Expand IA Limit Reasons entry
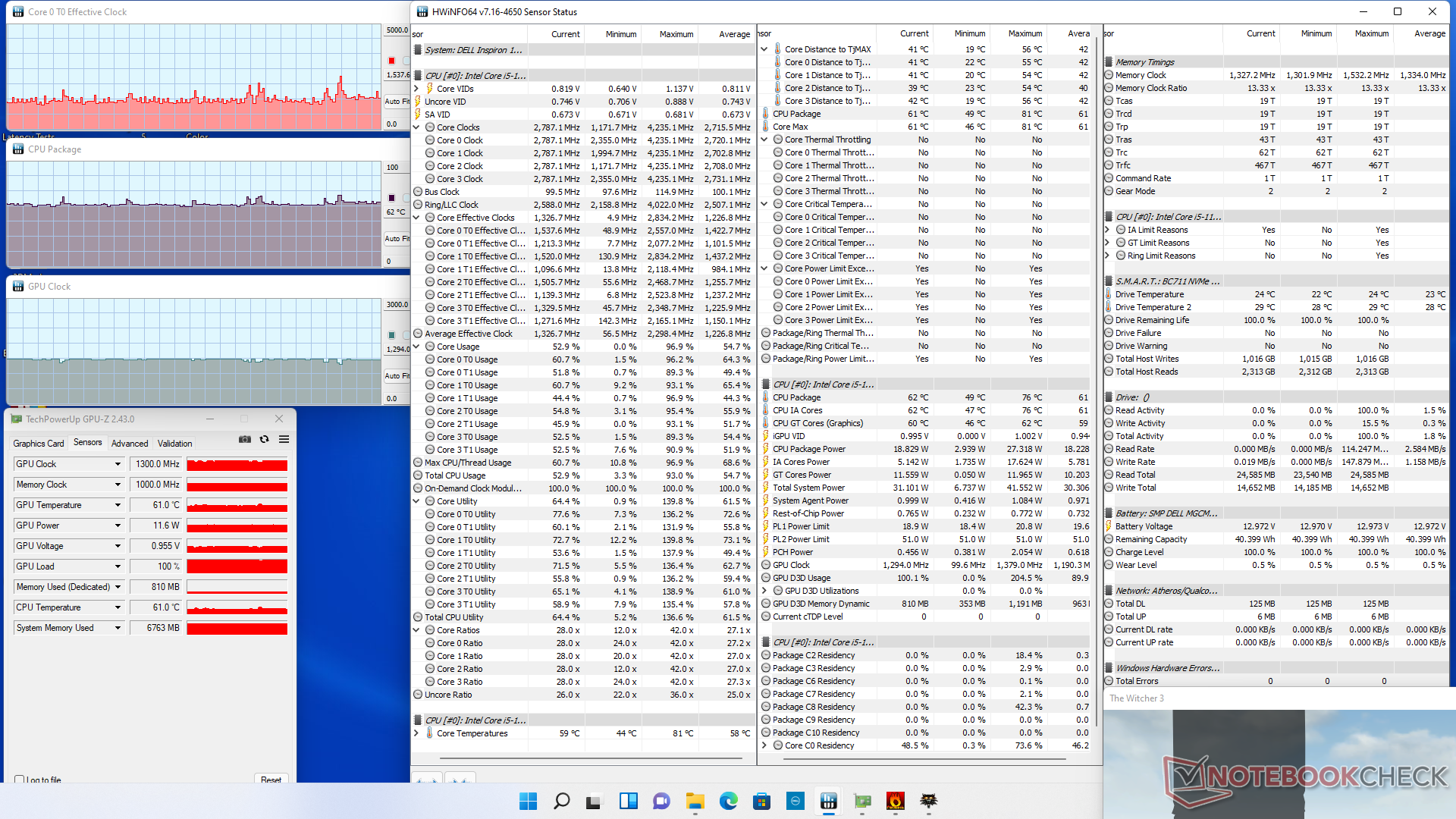Image resolution: width=1456 pixels, height=819 pixels. (x=1108, y=230)
